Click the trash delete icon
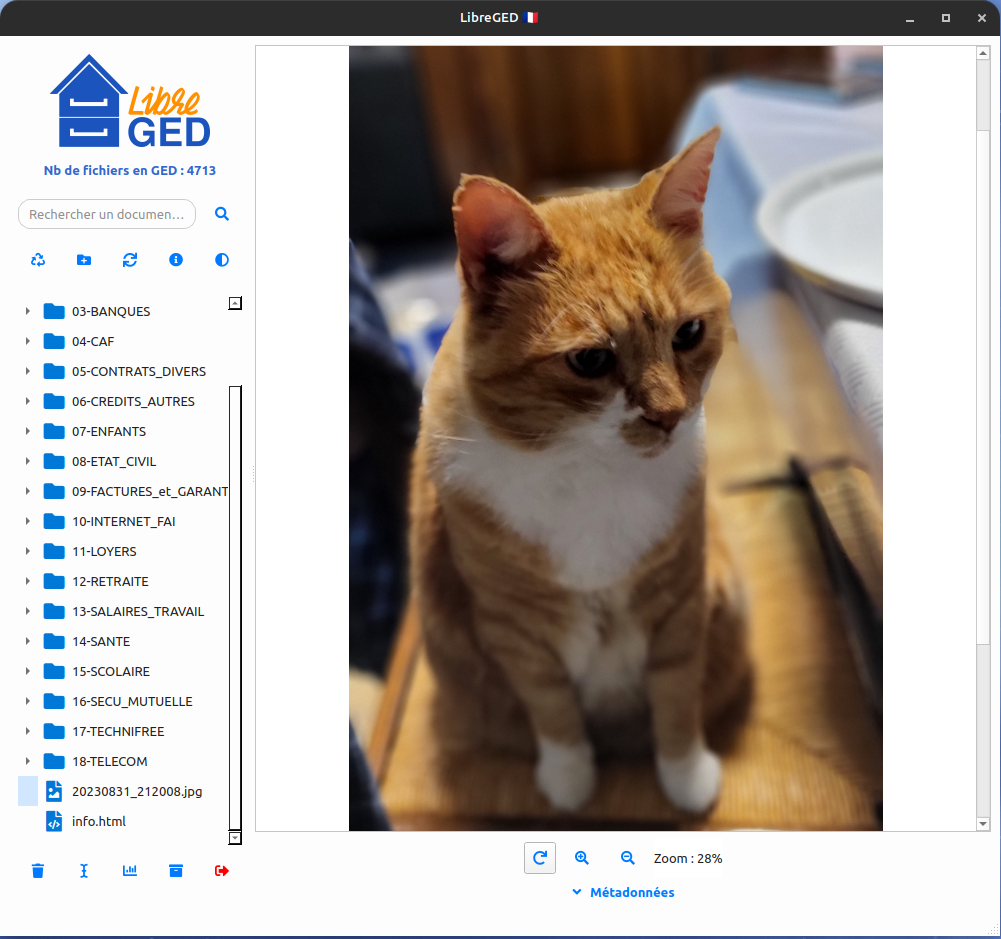Image resolution: width=1001 pixels, height=939 pixels. pyautogui.click(x=38, y=871)
